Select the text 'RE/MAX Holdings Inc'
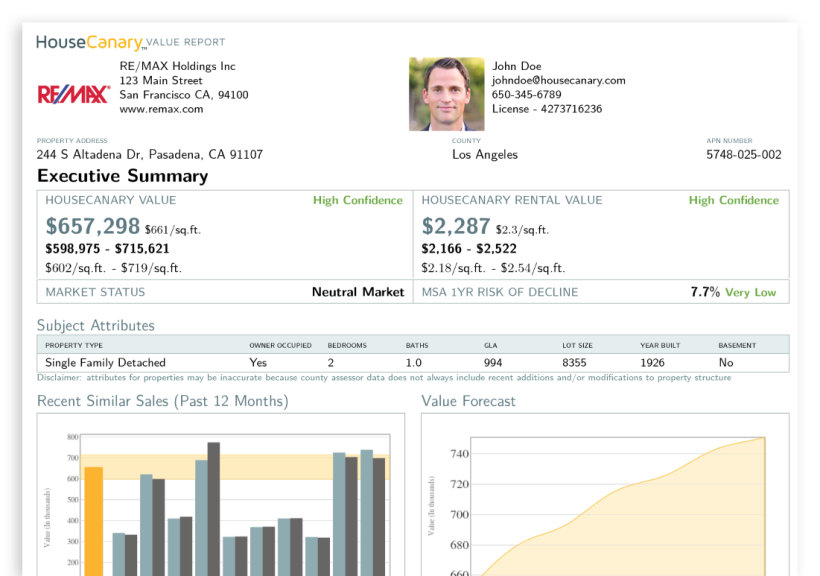This screenshot has width=820, height=576. (177, 66)
